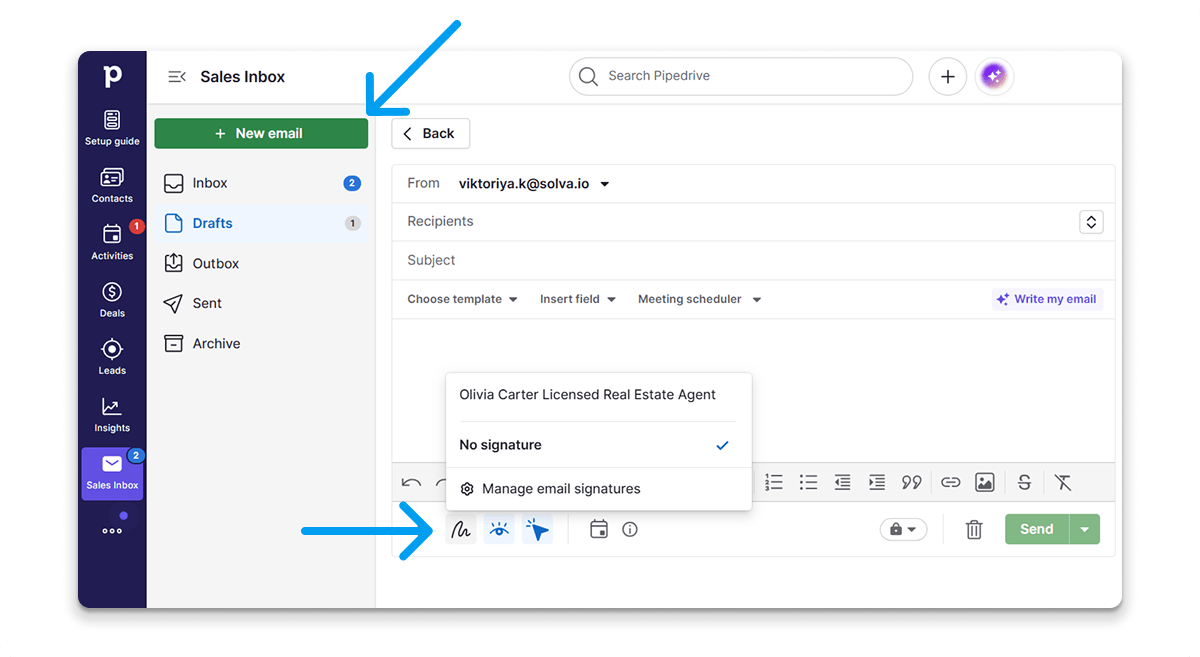Insert a block quote

pyautogui.click(x=911, y=483)
